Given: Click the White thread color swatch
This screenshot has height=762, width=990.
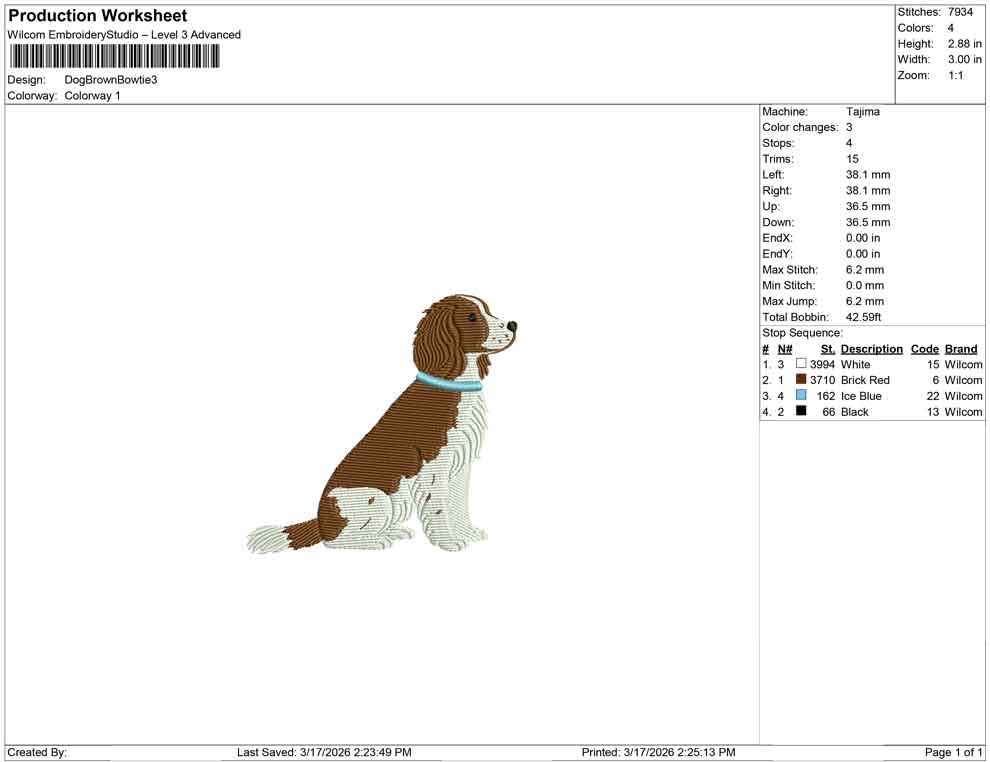Looking at the screenshot, I should point(801,364).
